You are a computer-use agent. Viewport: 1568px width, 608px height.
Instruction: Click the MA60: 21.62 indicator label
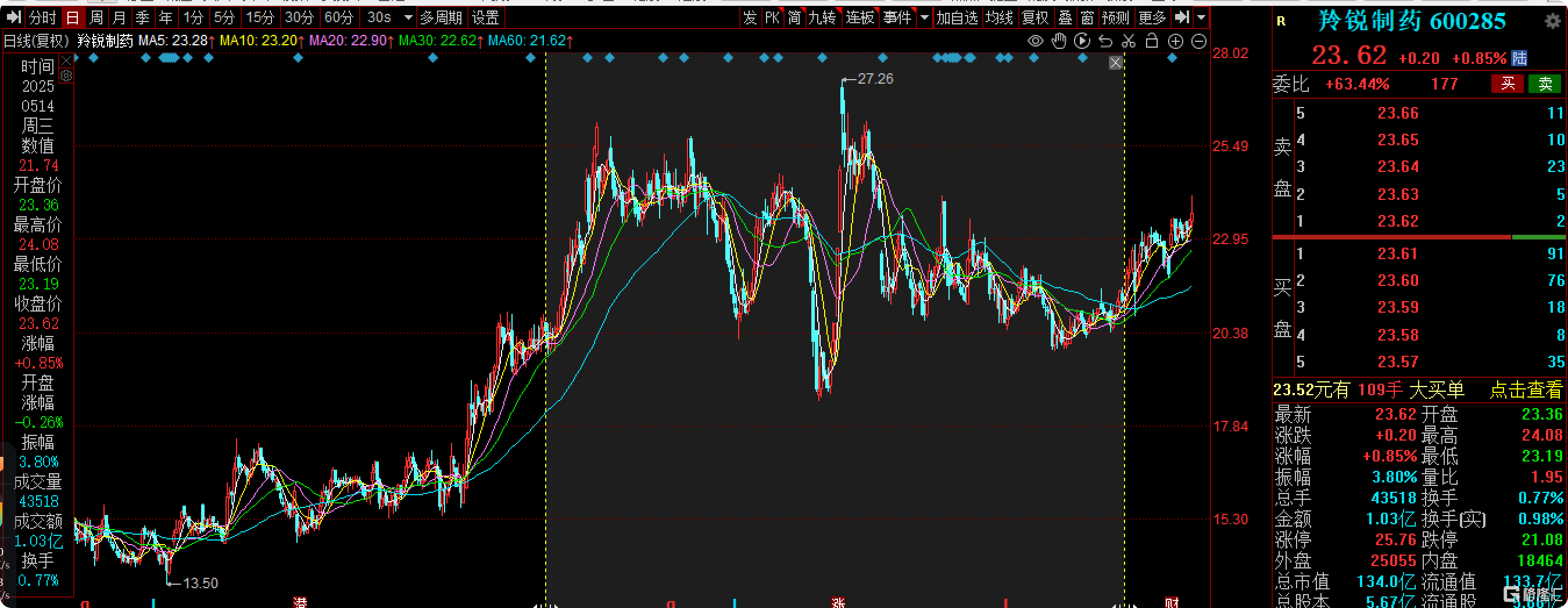[x=530, y=41]
